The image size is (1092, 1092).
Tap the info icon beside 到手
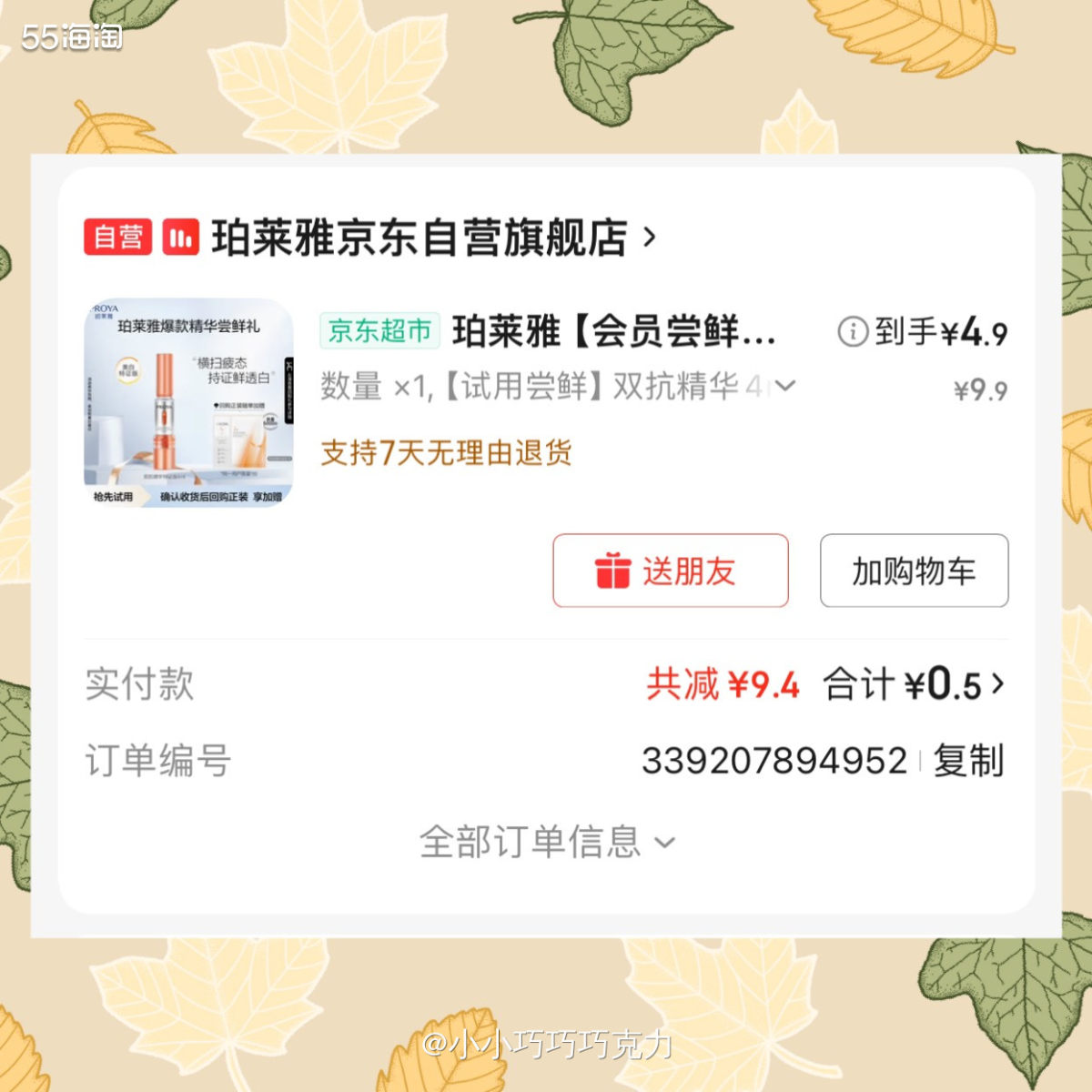tap(852, 331)
